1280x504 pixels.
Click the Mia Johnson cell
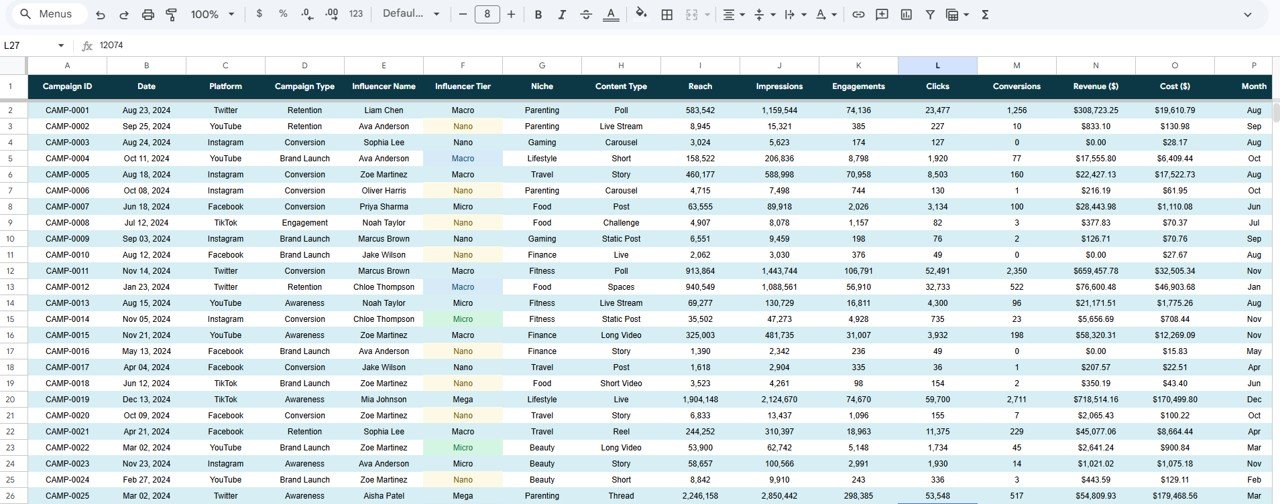tap(384, 399)
